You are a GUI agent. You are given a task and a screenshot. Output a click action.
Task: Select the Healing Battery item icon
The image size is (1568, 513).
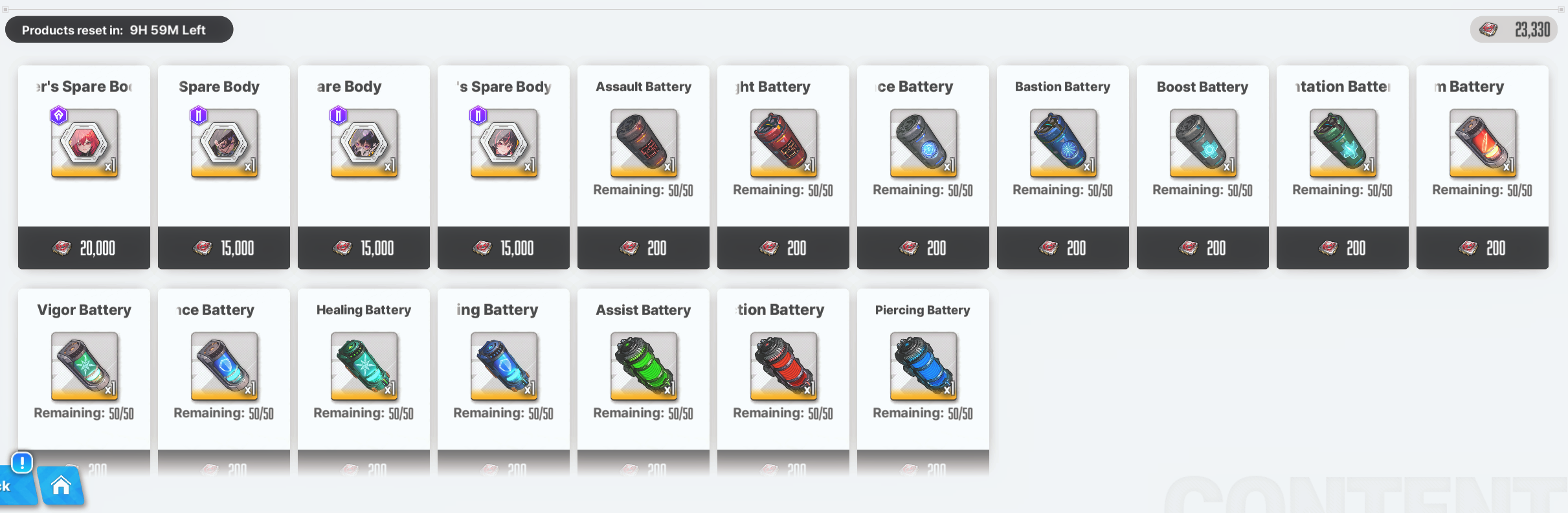point(364,366)
